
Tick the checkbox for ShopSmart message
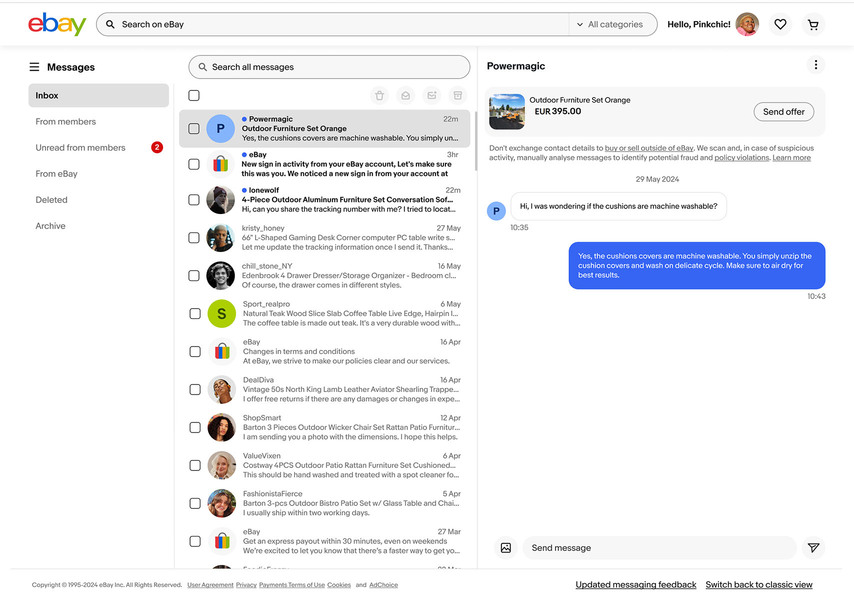pos(195,427)
